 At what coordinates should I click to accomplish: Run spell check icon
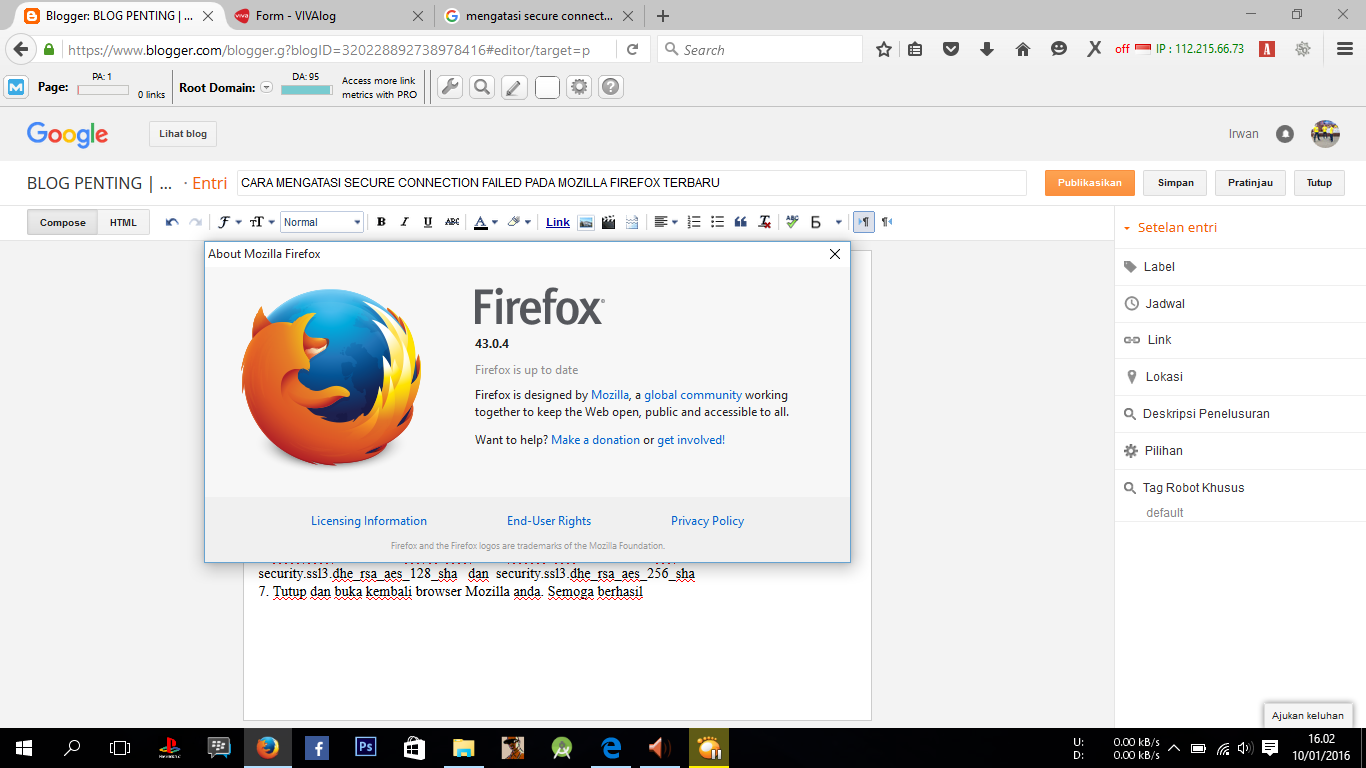(x=792, y=222)
